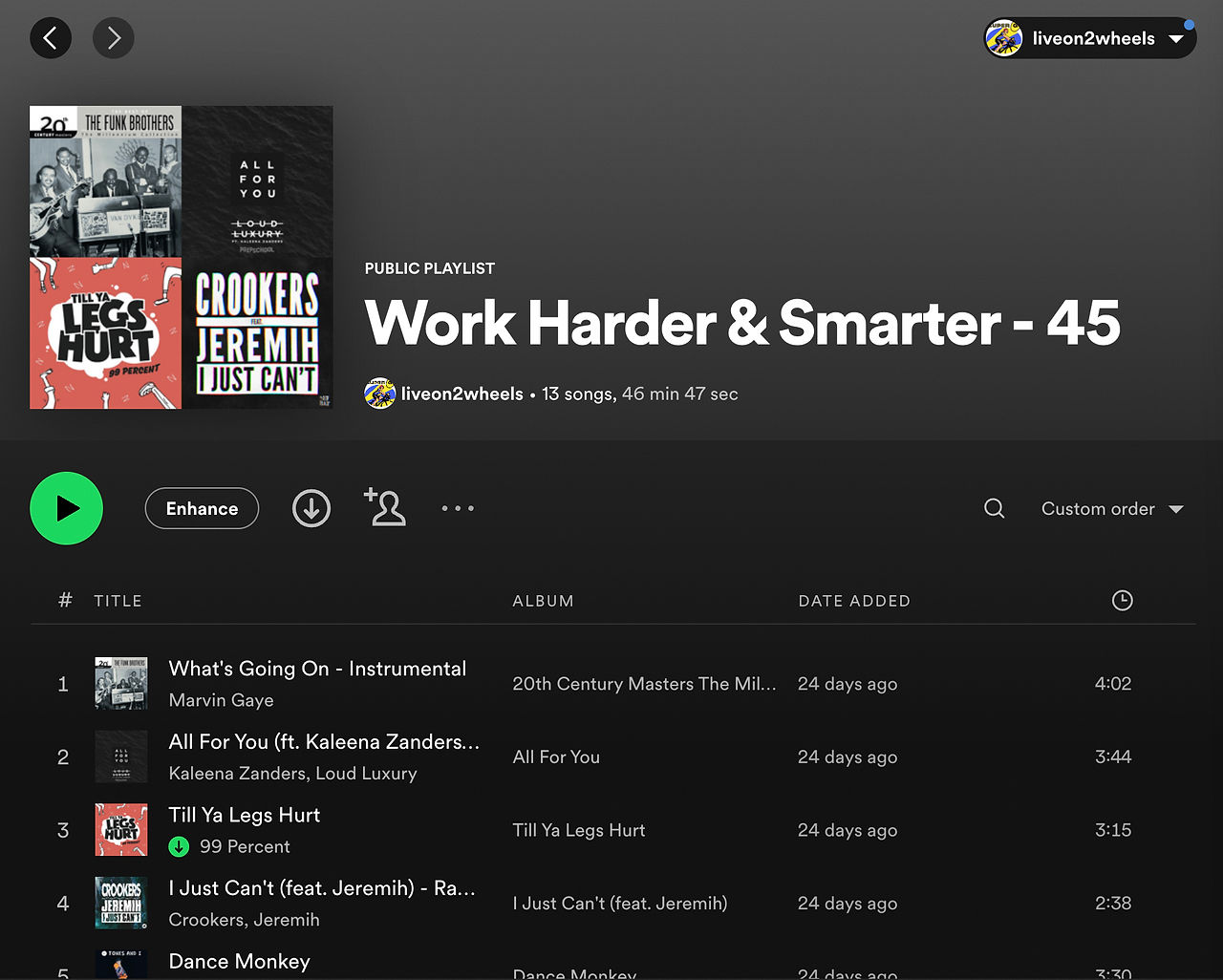Screen dimensions: 1223x980
Task: Download the playlist with the arrow icon
Action: [x=311, y=508]
